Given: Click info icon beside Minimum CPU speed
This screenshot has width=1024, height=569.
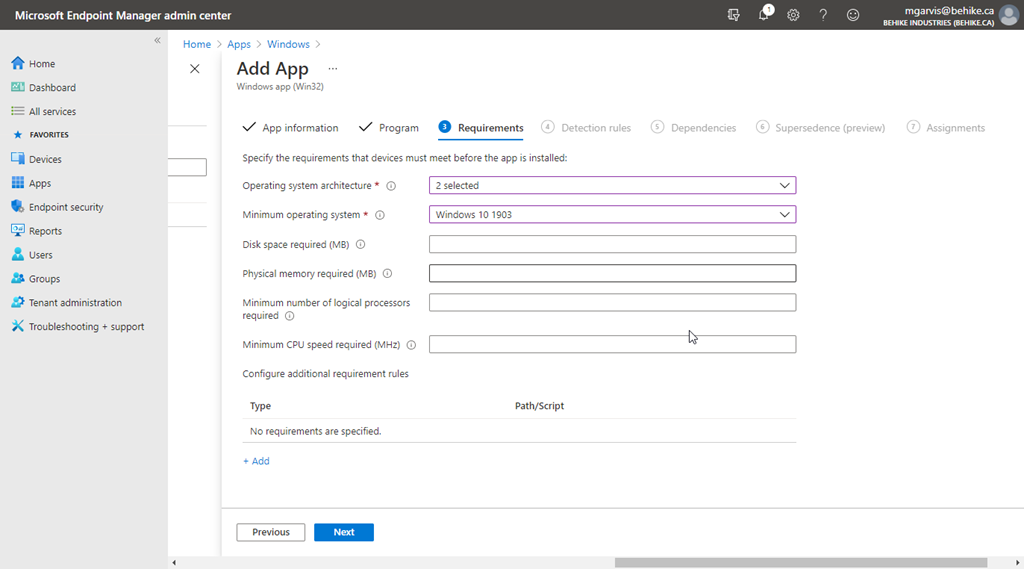Looking at the screenshot, I should [411, 345].
